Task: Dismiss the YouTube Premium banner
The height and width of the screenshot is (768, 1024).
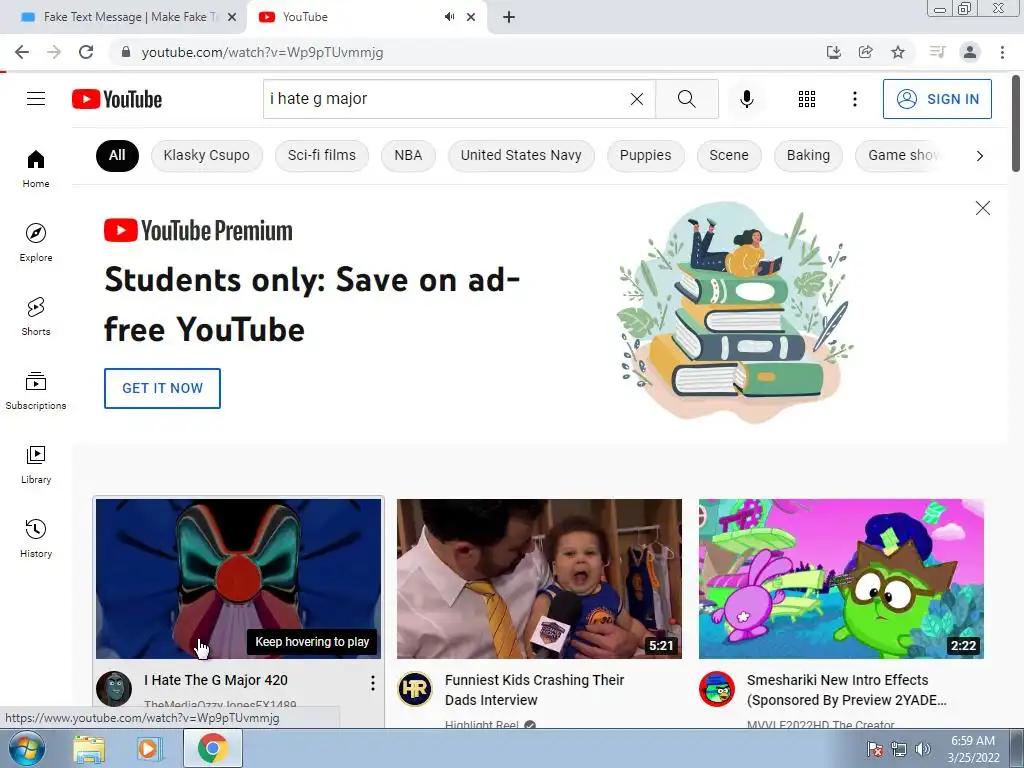Action: tap(982, 208)
